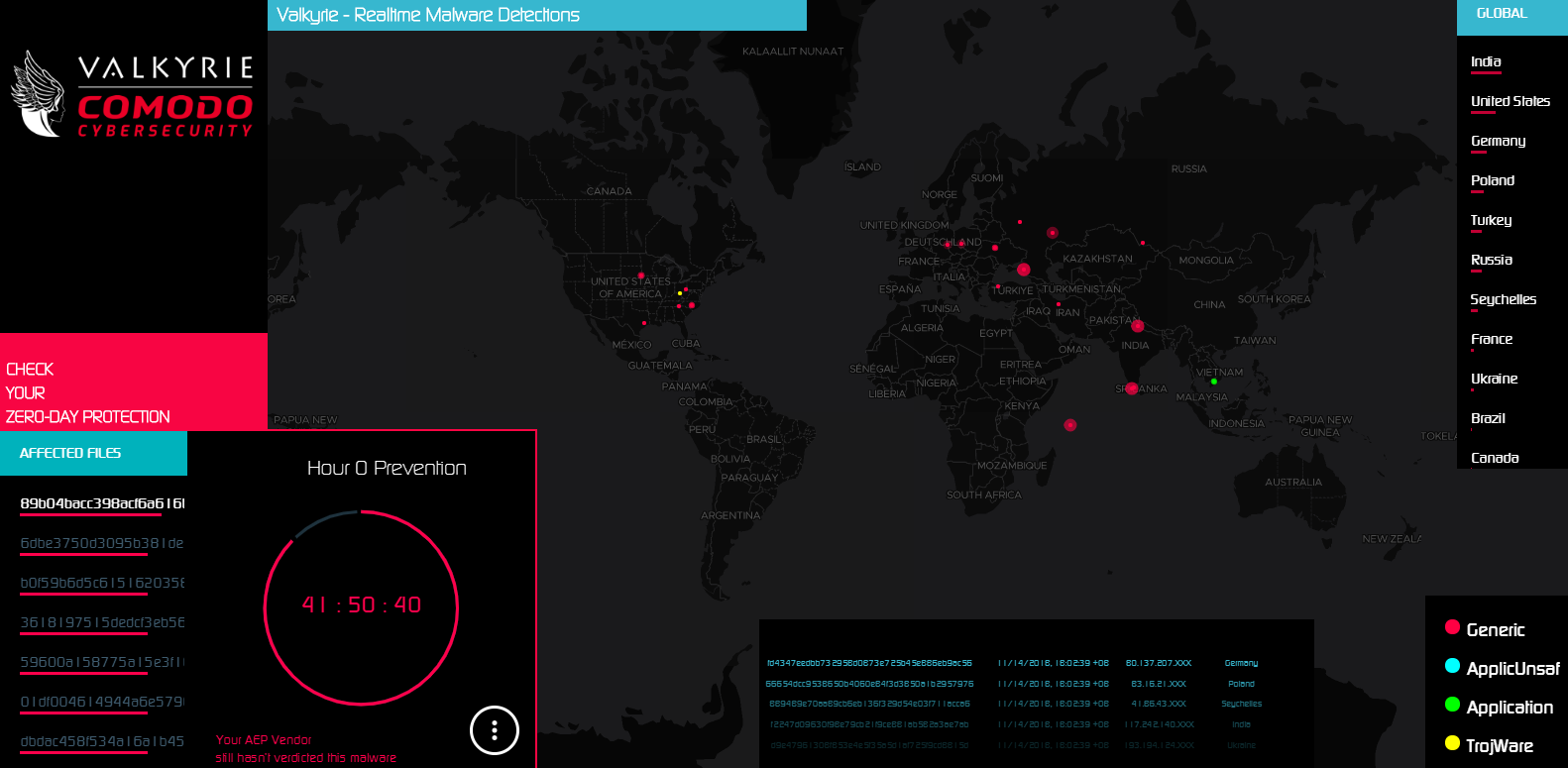
Task: Click the Hour 0 Prevention heading
Action: (x=387, y=468)
